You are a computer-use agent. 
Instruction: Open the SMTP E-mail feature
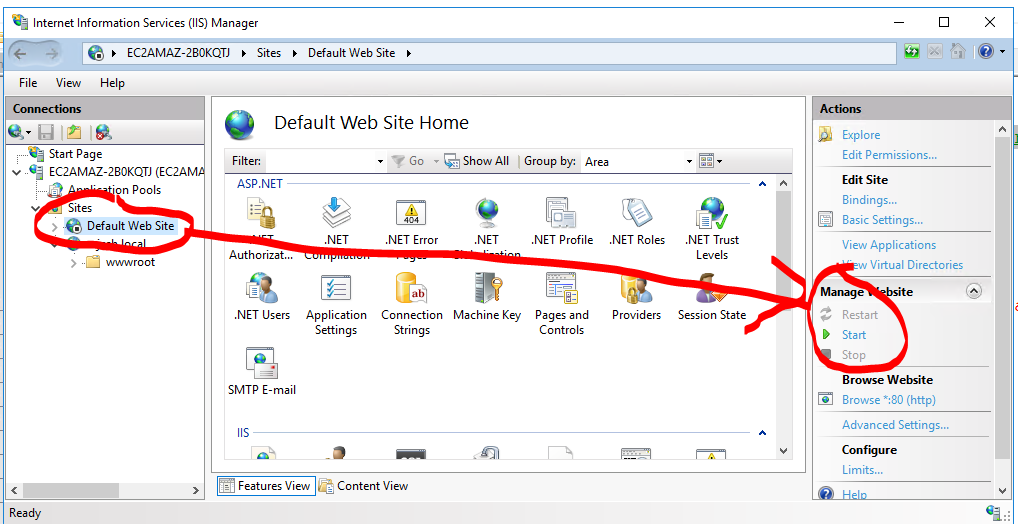[261, 365]
